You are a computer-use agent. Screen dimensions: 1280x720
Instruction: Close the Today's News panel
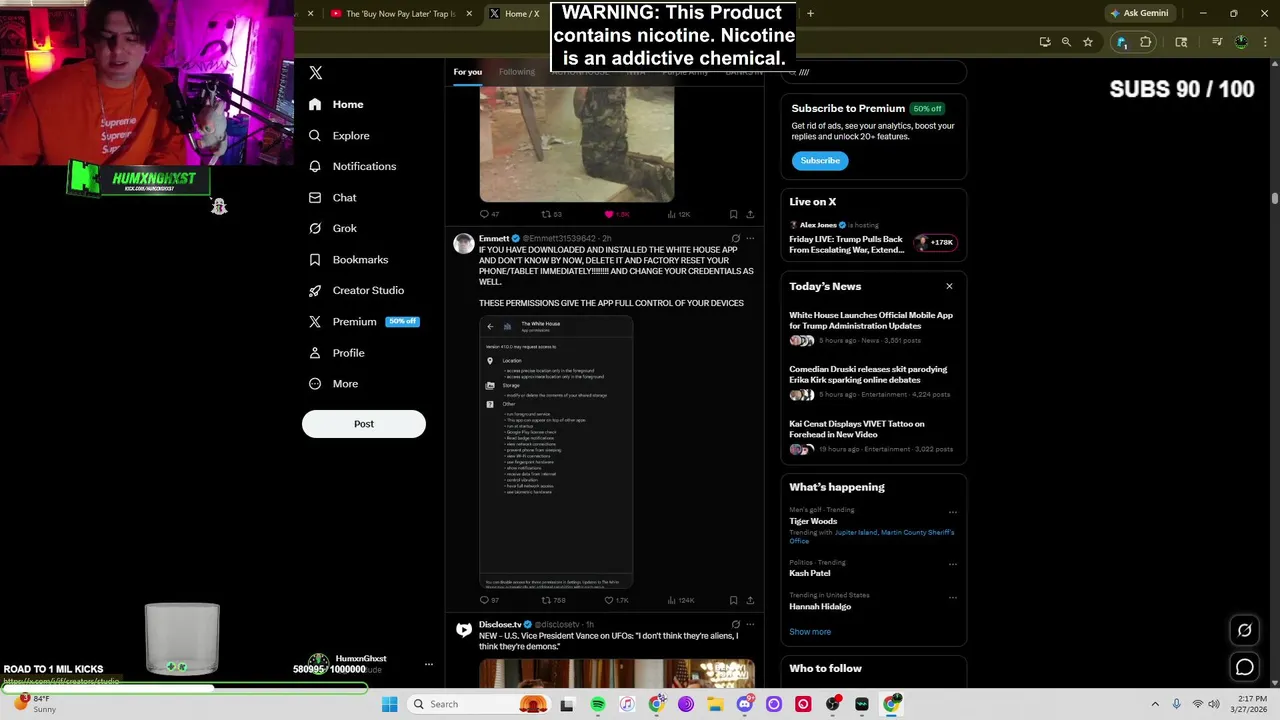[x=949, y=286]
